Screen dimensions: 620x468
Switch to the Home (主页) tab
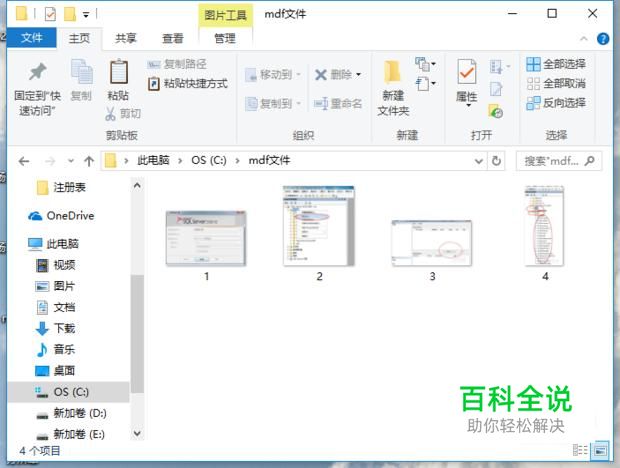click(x=79, y=38)
